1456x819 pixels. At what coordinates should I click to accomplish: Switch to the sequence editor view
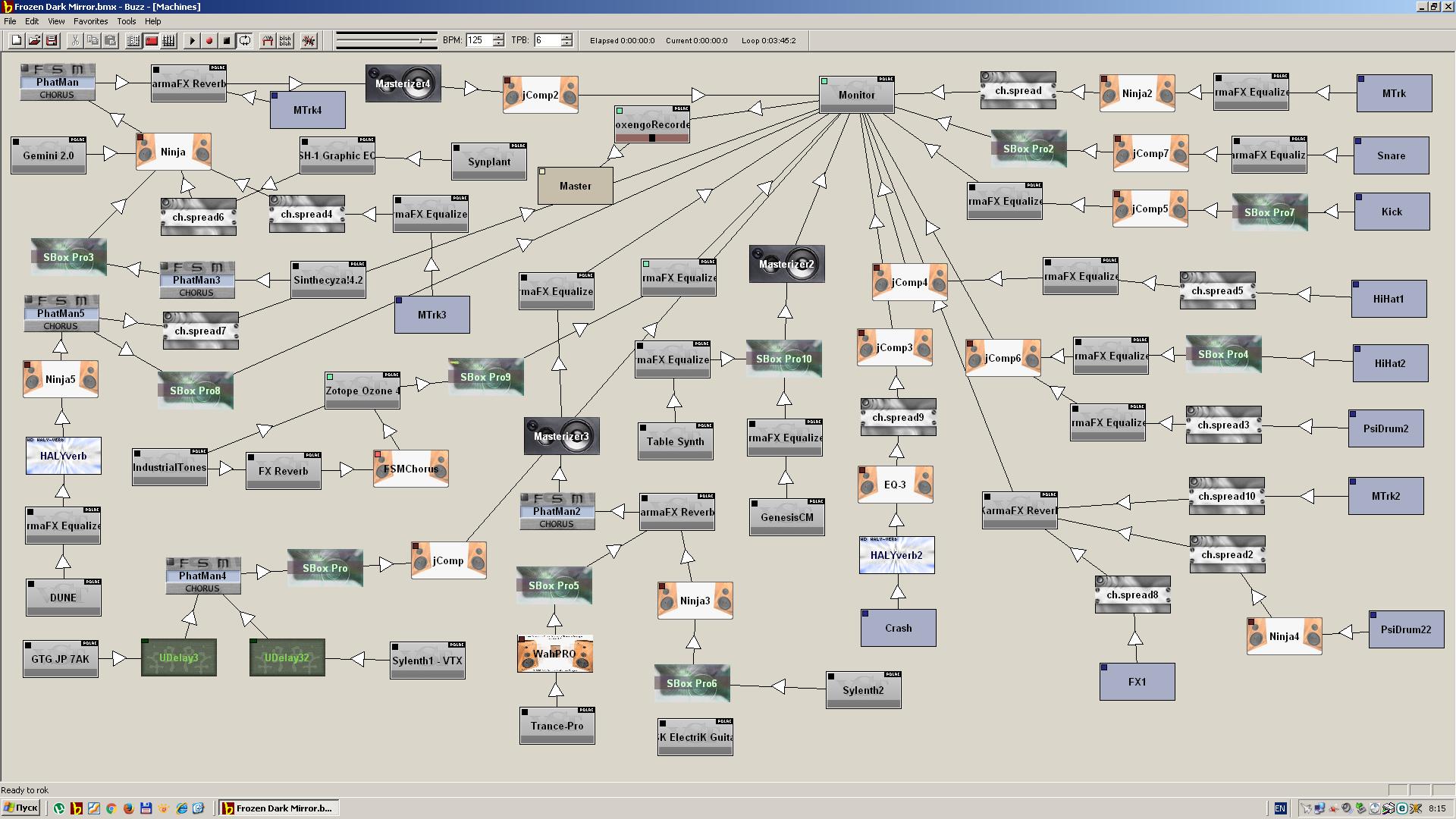169,41
